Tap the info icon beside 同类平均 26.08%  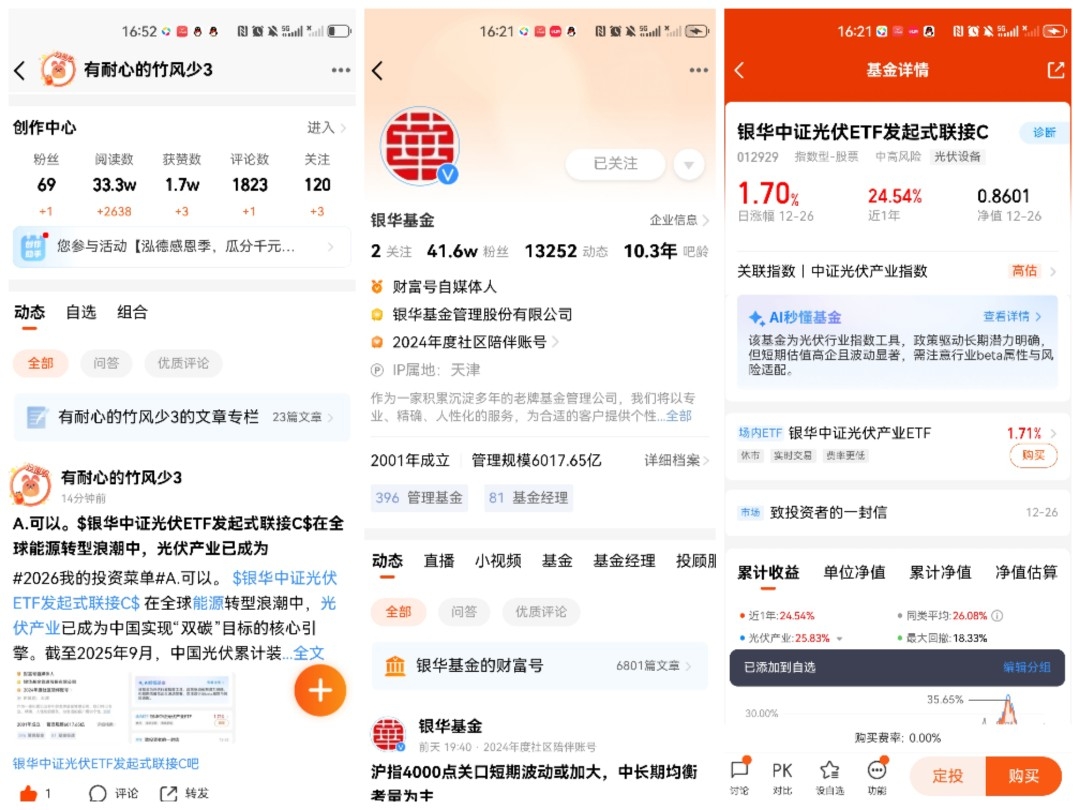[x=997, y=616]
